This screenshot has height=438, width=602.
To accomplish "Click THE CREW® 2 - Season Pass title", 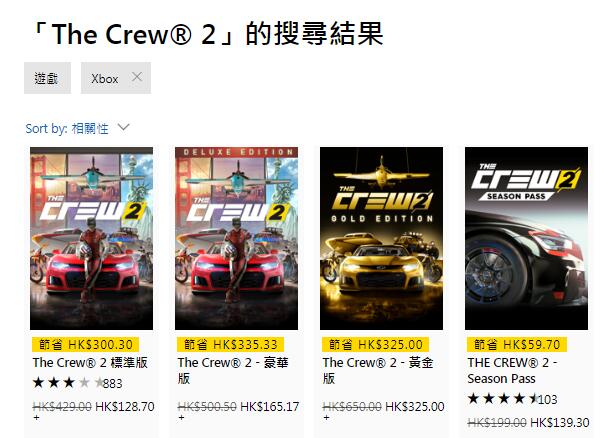I will (x=512, y=370).
